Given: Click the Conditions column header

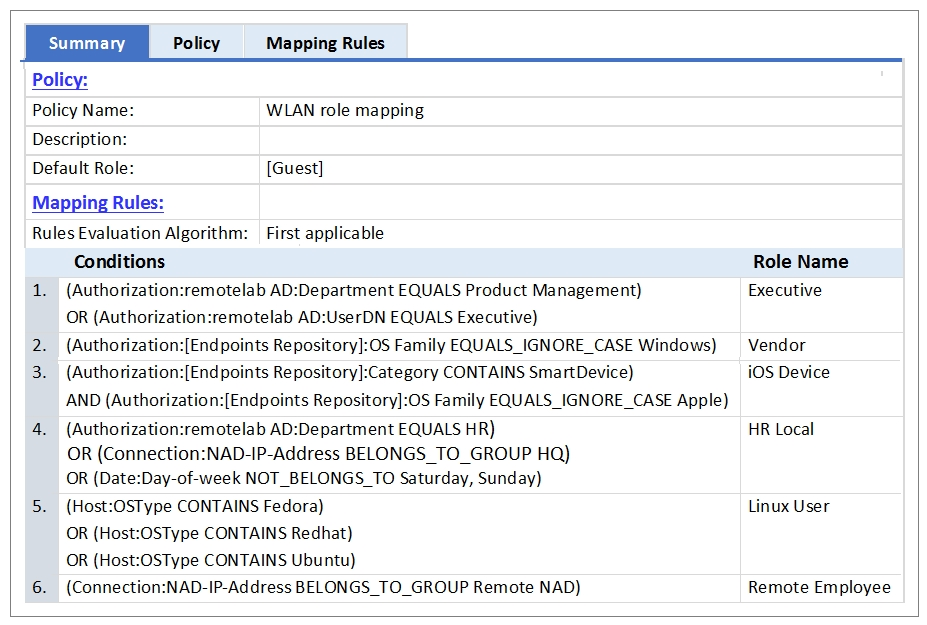Looking at the screenshot, I should click(x=119, y=262).
